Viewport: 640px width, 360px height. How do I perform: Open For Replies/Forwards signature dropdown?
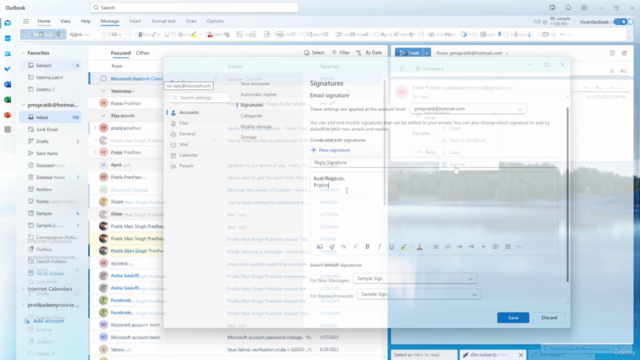419,294
